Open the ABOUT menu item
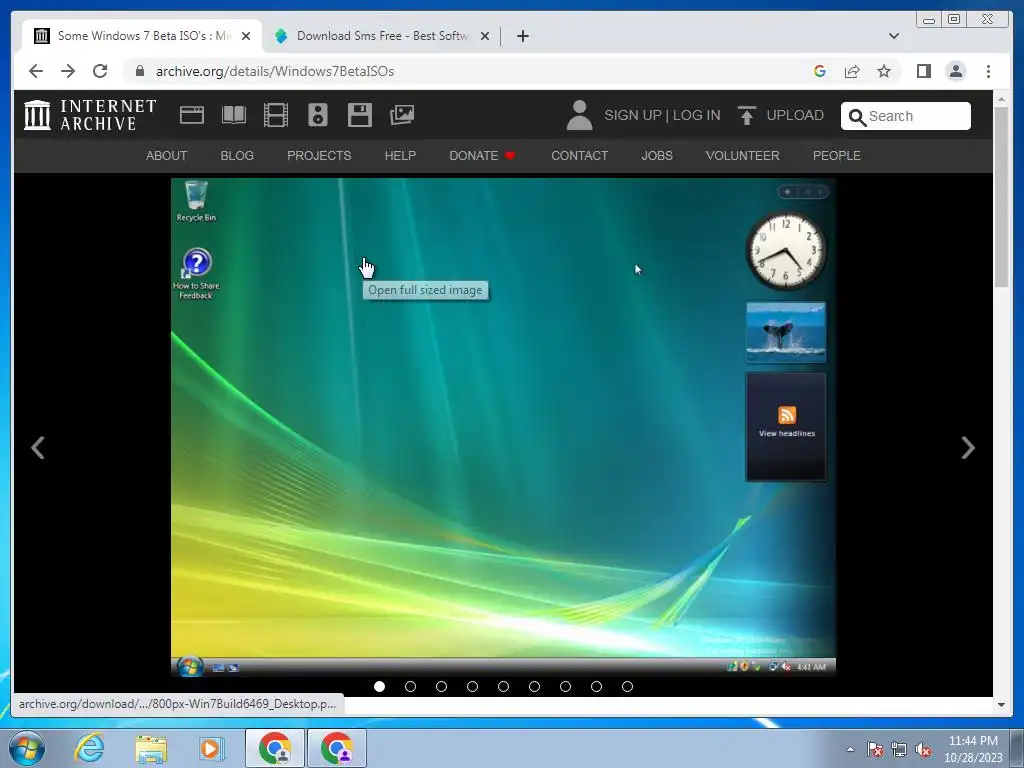The width and height of the screenshot is (1024, 768). click(167, 155)
